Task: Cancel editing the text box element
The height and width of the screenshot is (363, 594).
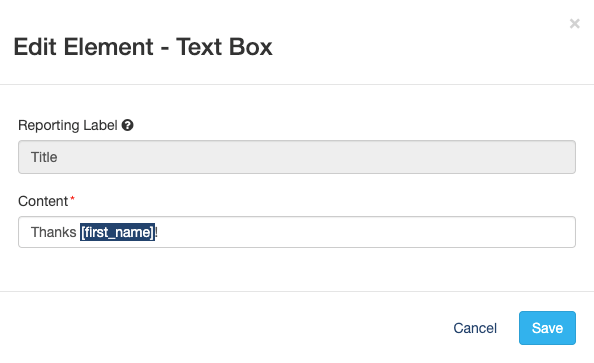Action: coord(475,328)
